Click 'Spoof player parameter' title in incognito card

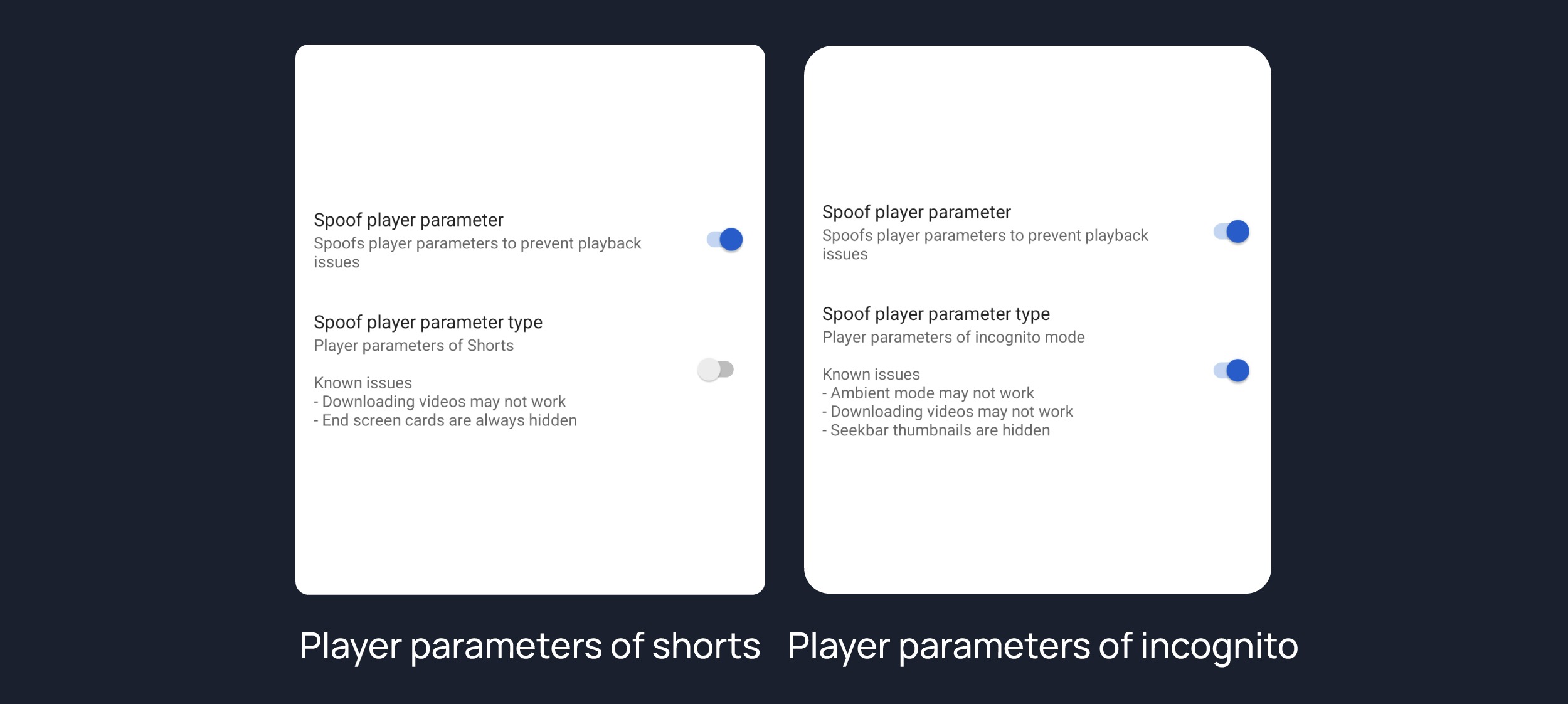point(916,212)
